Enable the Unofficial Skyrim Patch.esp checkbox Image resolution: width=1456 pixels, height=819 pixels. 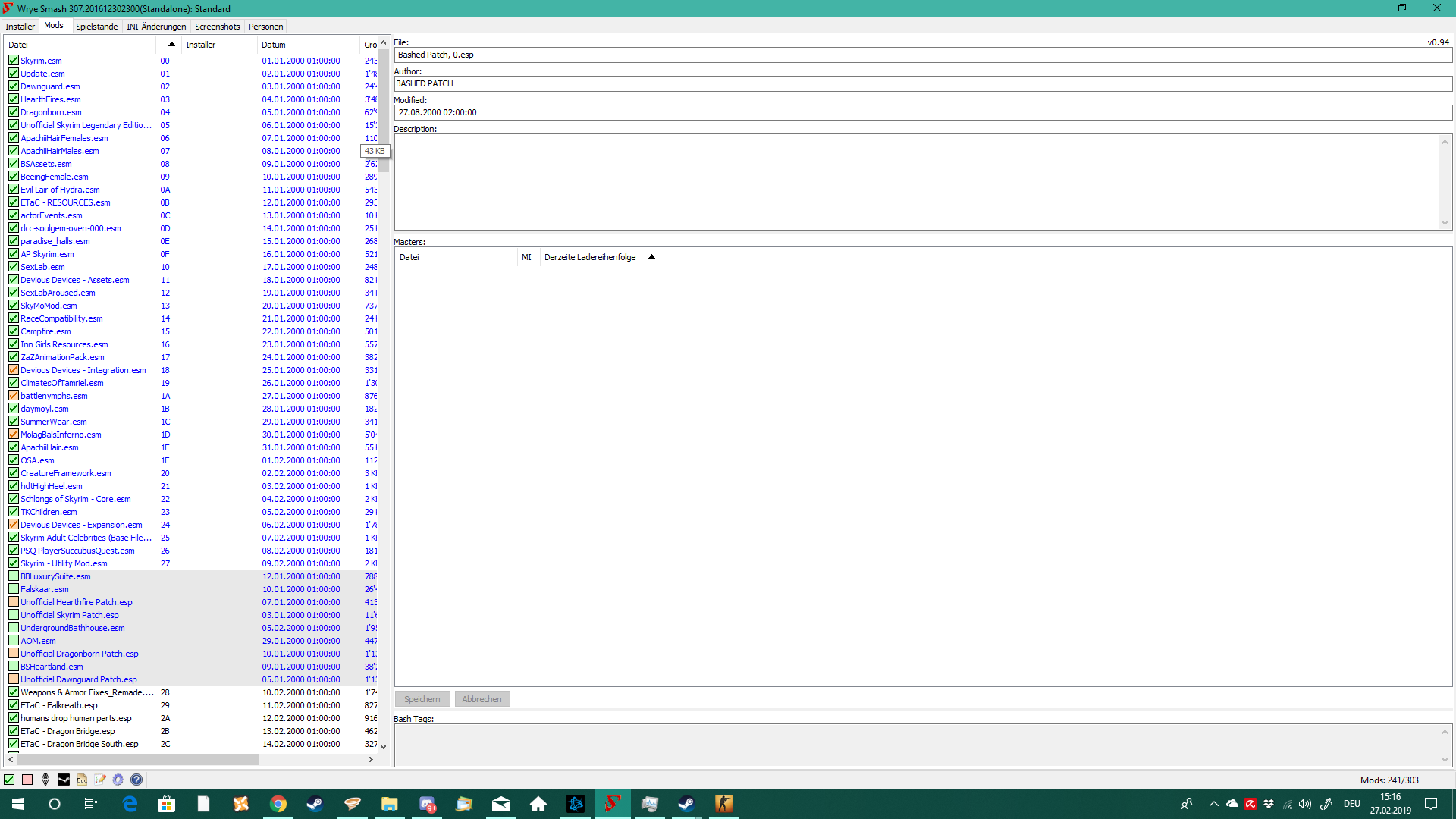pyautogui.click(x=14, y=615)
